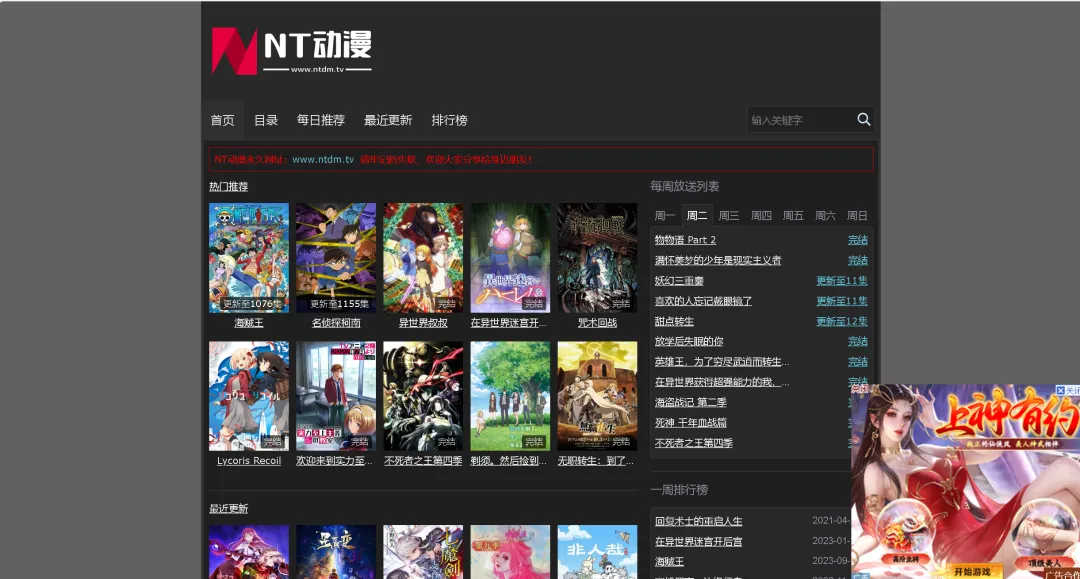Open the 异世界叔叔 poster image
The width and height of the screenshot is (1080, 579).
(423, 257)
